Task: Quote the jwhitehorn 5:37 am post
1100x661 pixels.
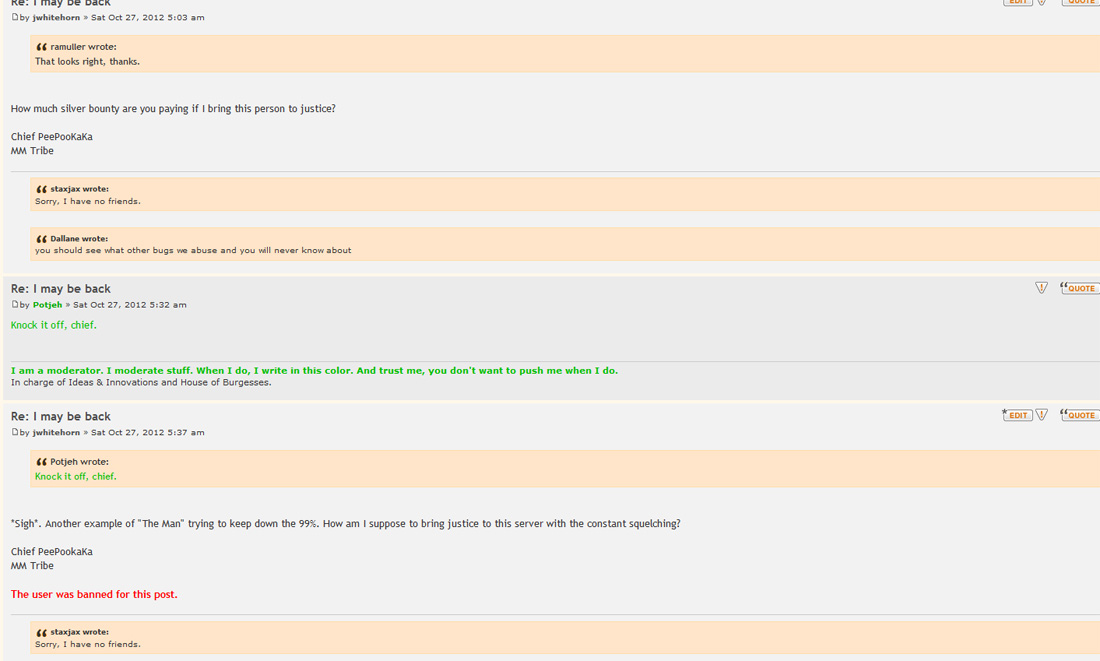Action: (1079, 415)
